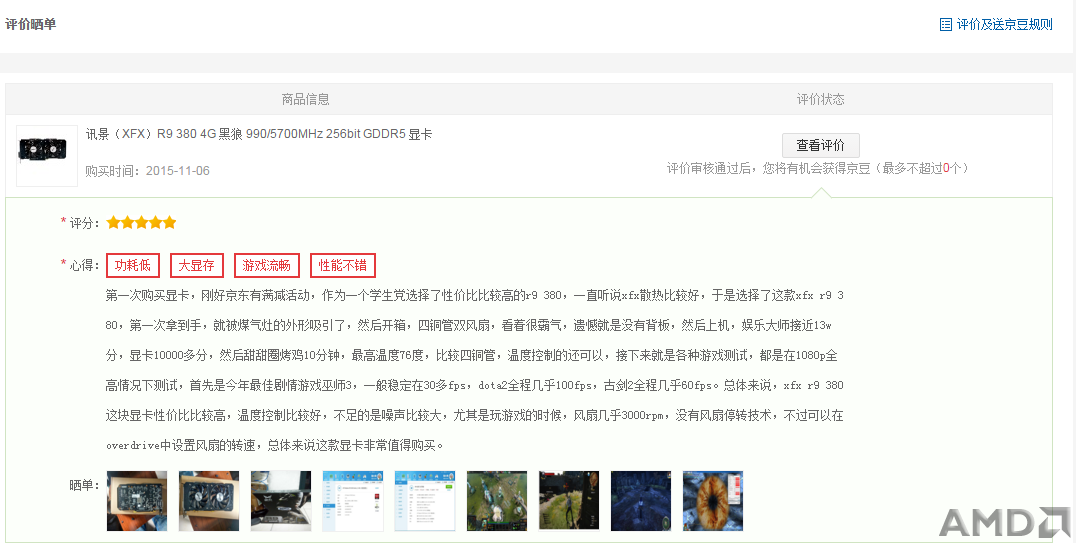Open the 评价及送京豆规则 link
Image resolution: width=1076 pixels, height=543 pixels.
click(x=1004, y=24)
